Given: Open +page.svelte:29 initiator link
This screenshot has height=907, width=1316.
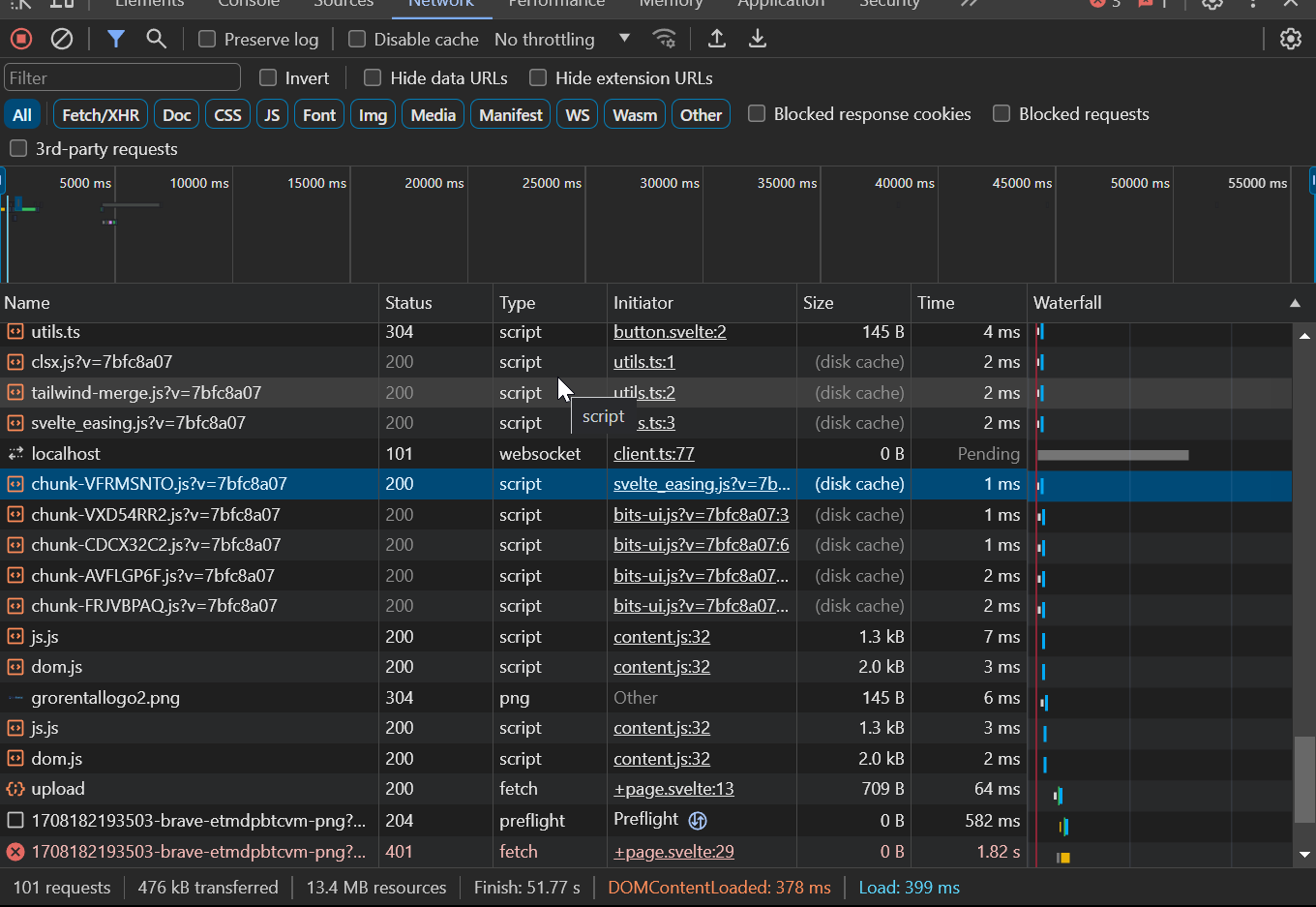Looking at the screenshot, I should pos(673,852).
